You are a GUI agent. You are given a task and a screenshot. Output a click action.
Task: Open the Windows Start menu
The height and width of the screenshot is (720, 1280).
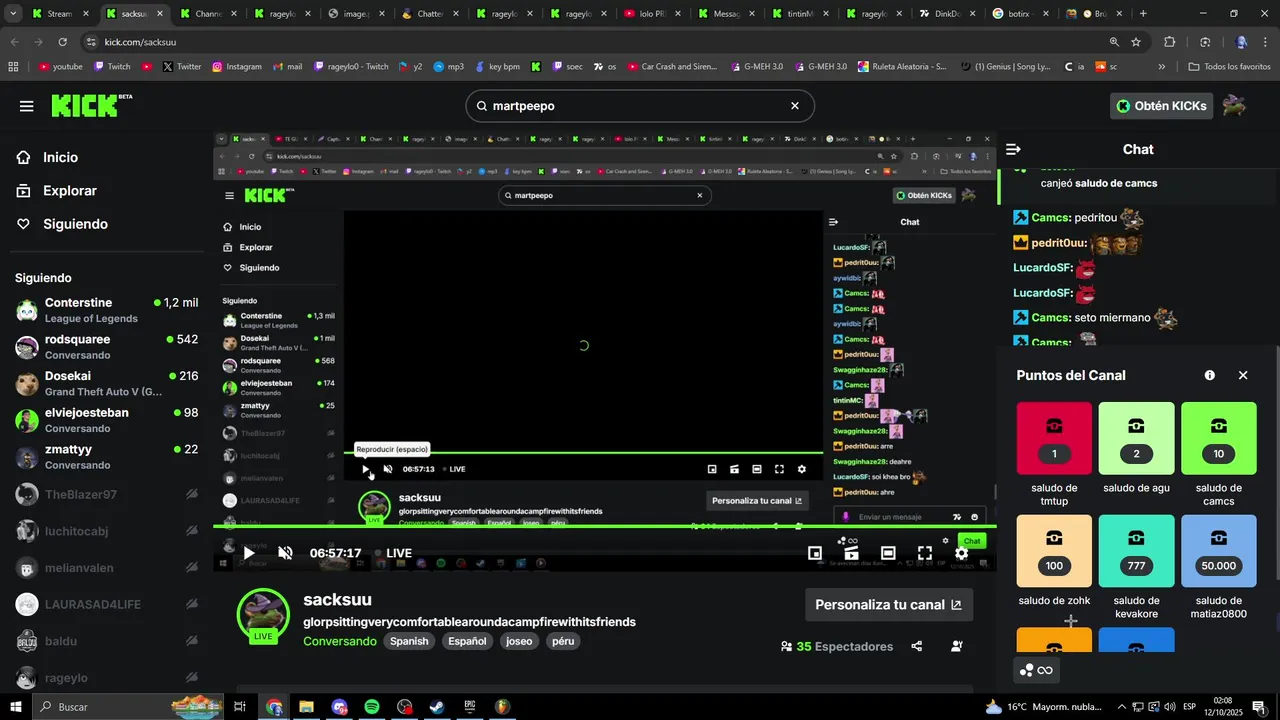click(x=15, y=707)
